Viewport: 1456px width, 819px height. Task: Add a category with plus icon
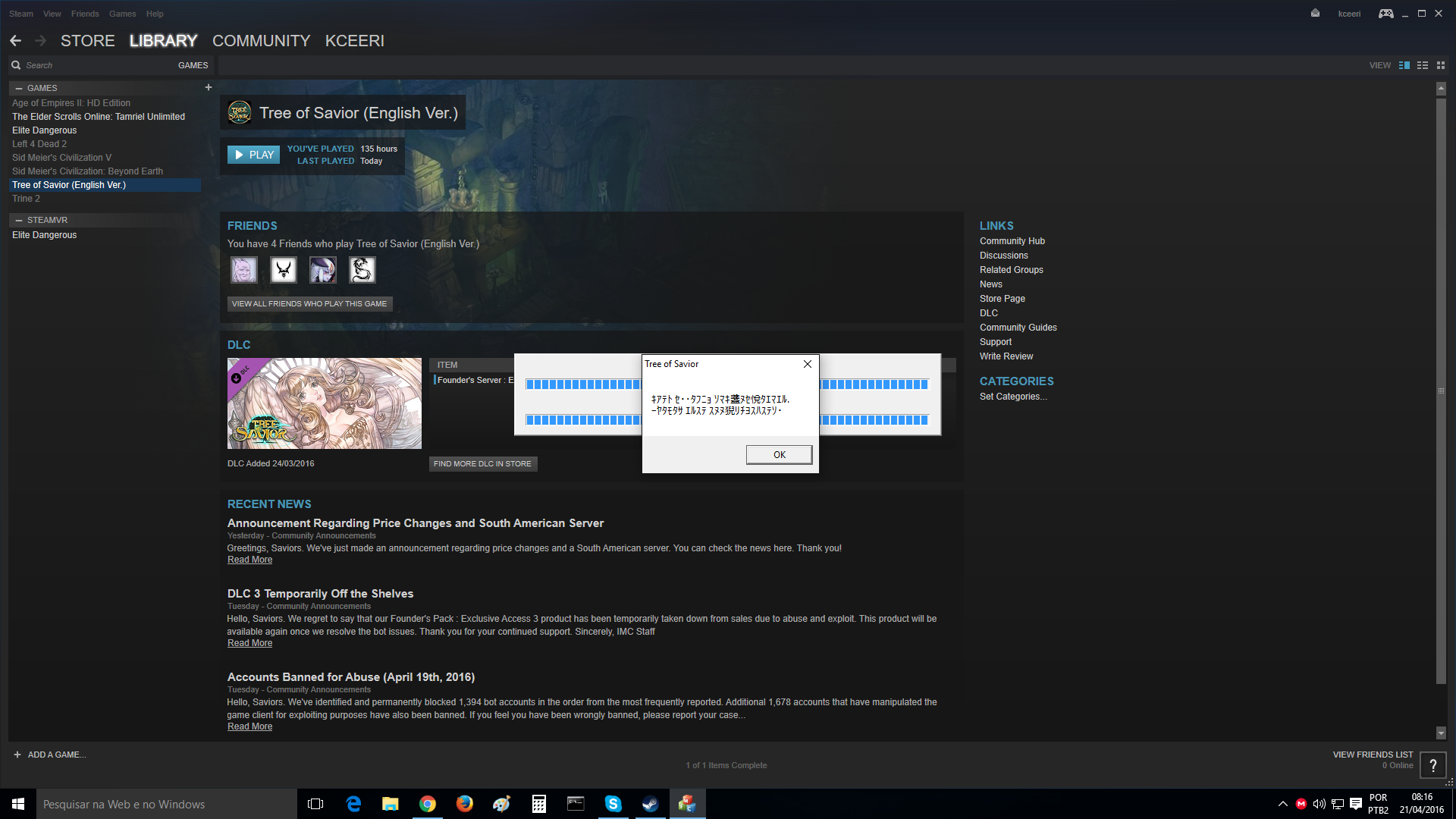click(209, 87)
